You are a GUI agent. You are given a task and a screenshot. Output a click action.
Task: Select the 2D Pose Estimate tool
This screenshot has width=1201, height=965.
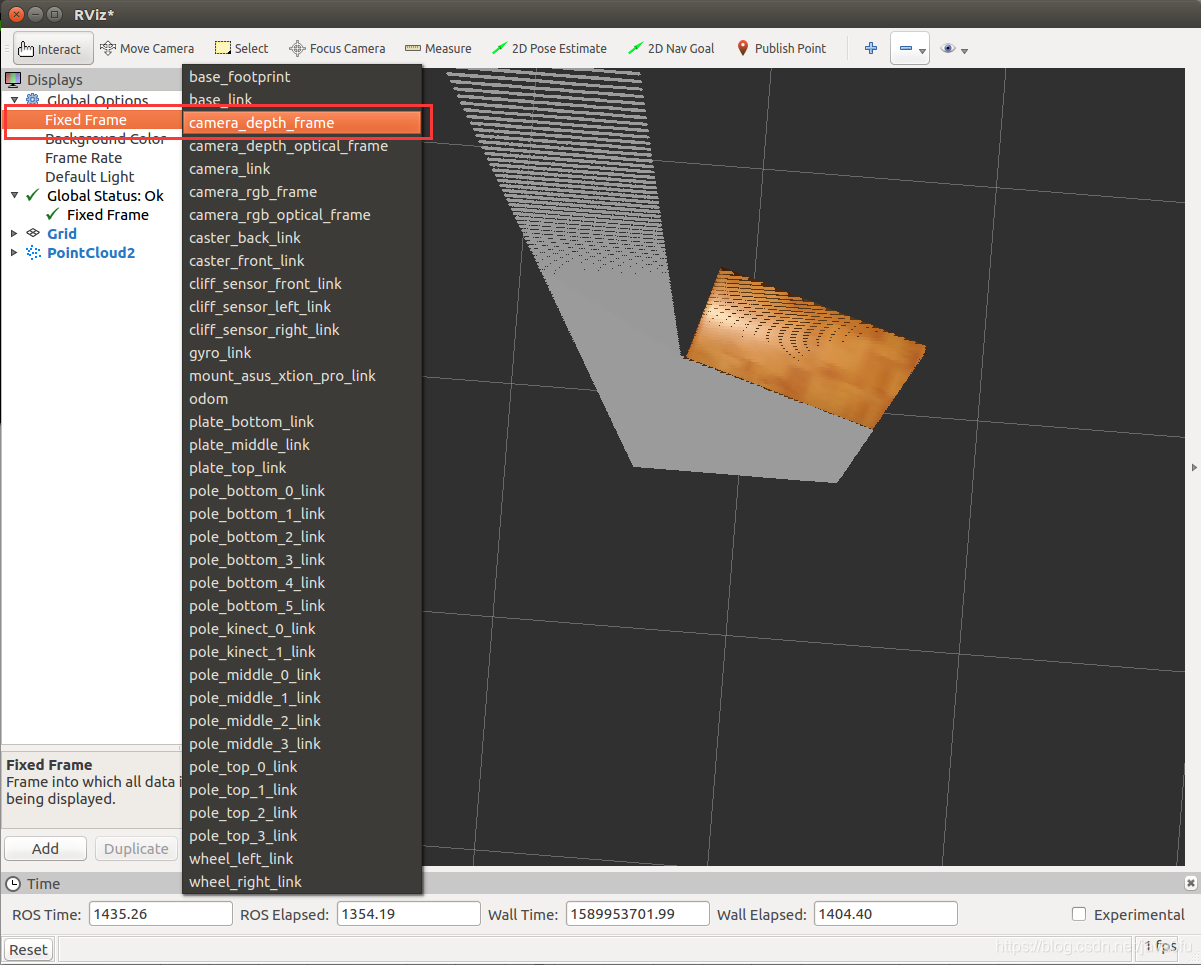(x=549, y=48)
